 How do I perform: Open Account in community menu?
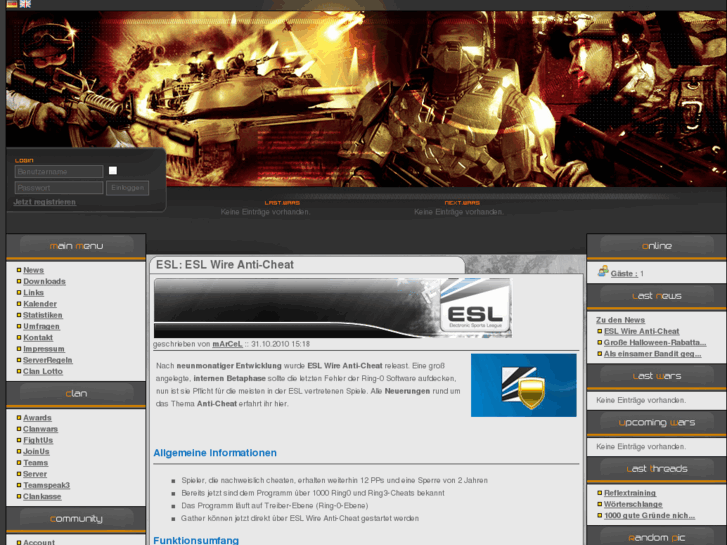tap(39, 542)
